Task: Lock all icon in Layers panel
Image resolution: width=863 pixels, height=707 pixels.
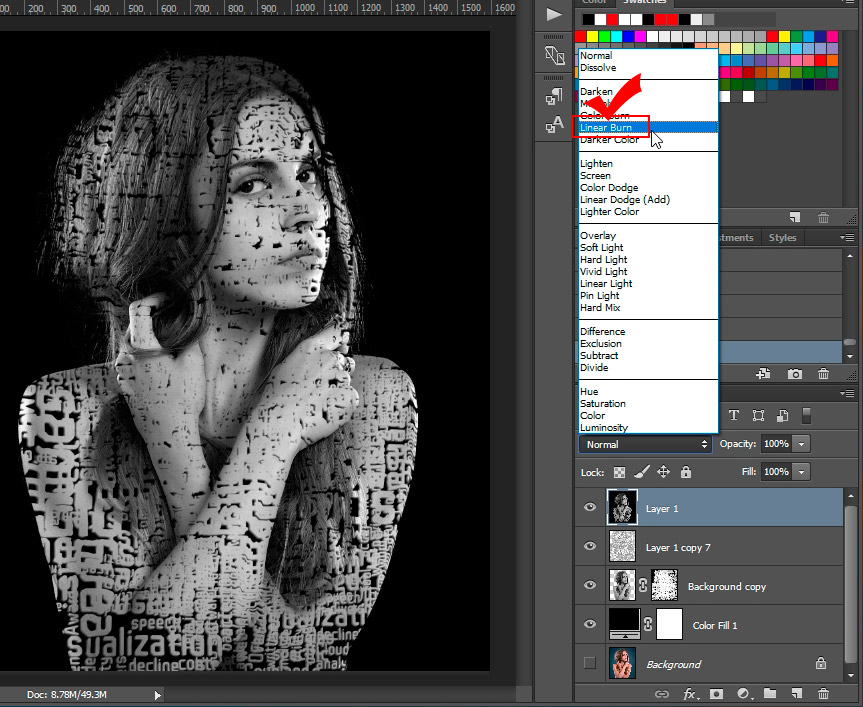Action: [x=686, y=472]
